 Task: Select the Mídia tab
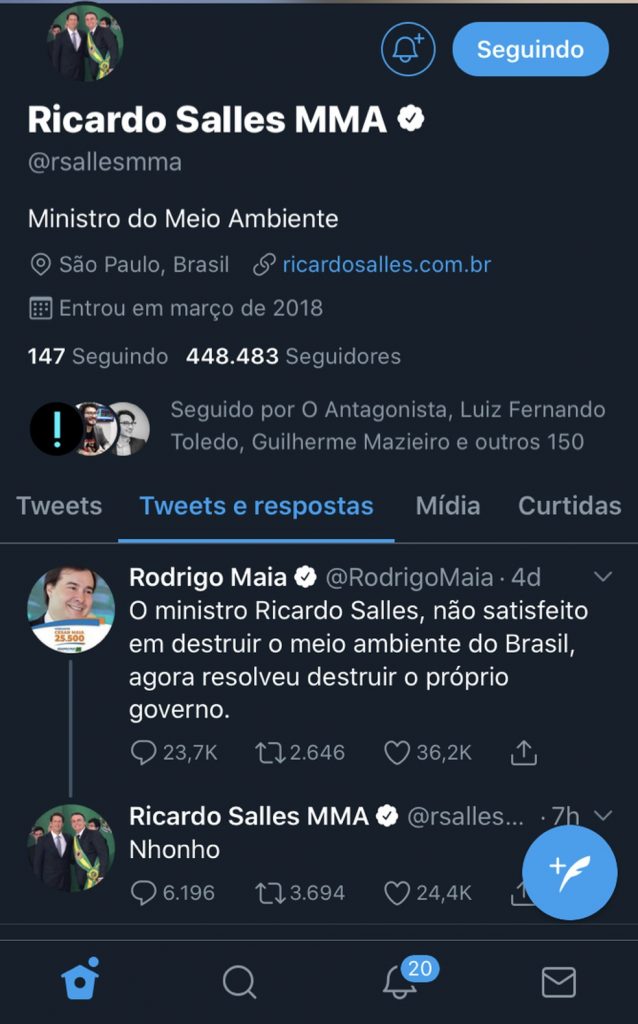point(447,506)
